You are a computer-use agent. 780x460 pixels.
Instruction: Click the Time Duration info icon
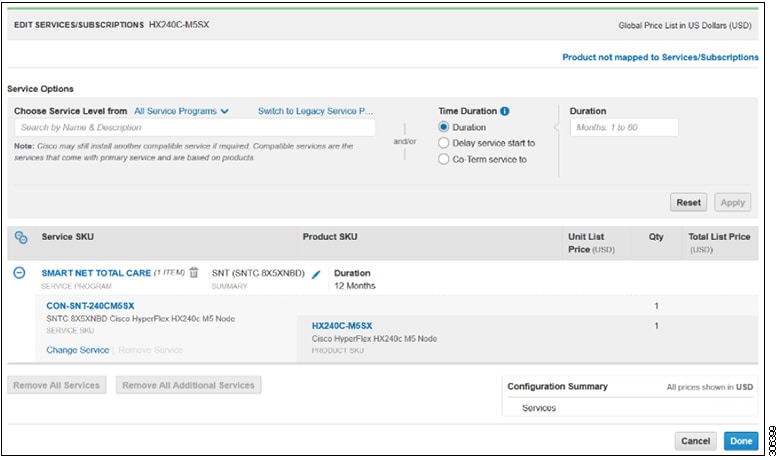[x=504, y=111]
